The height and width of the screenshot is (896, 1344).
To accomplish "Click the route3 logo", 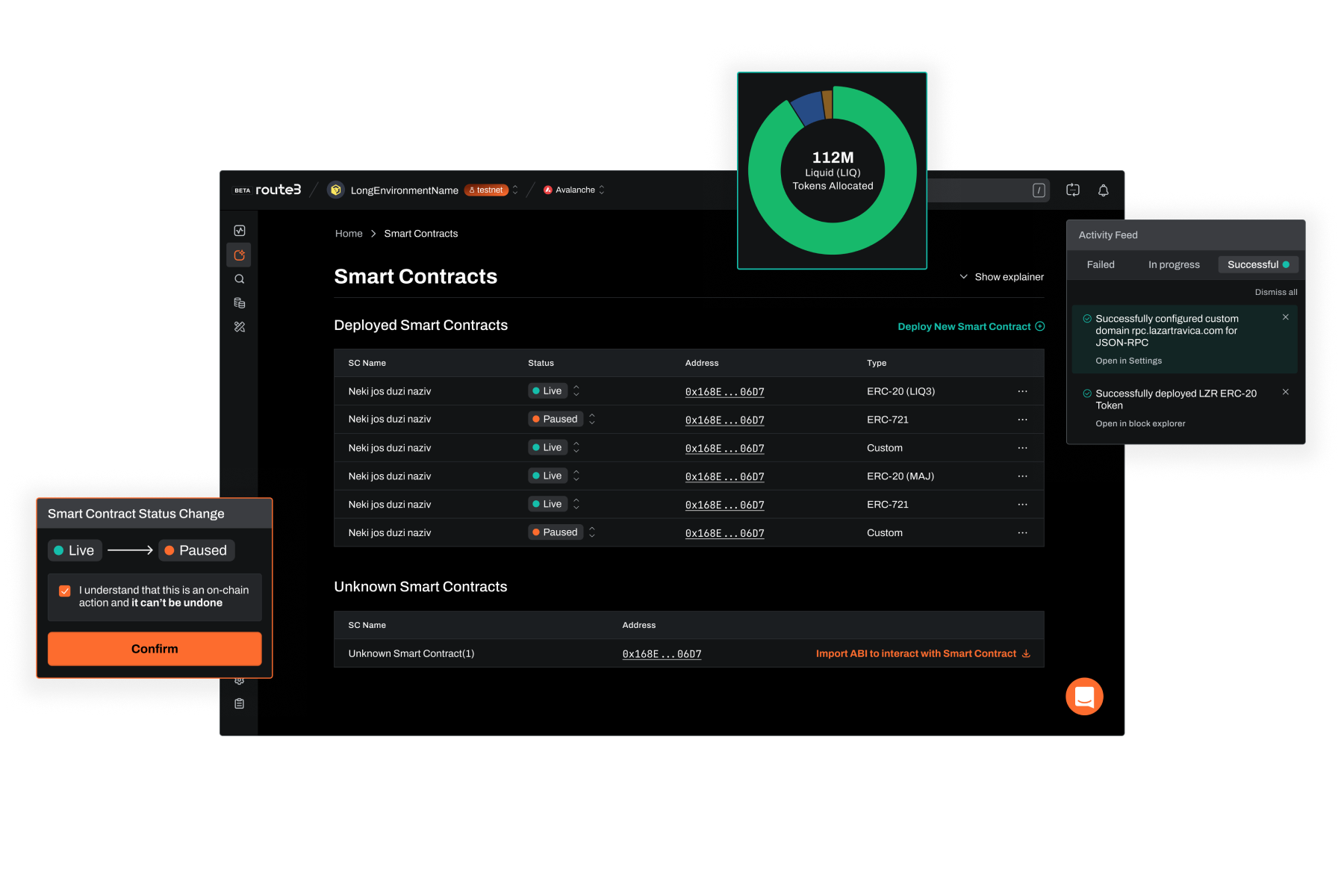I will 278,190.
